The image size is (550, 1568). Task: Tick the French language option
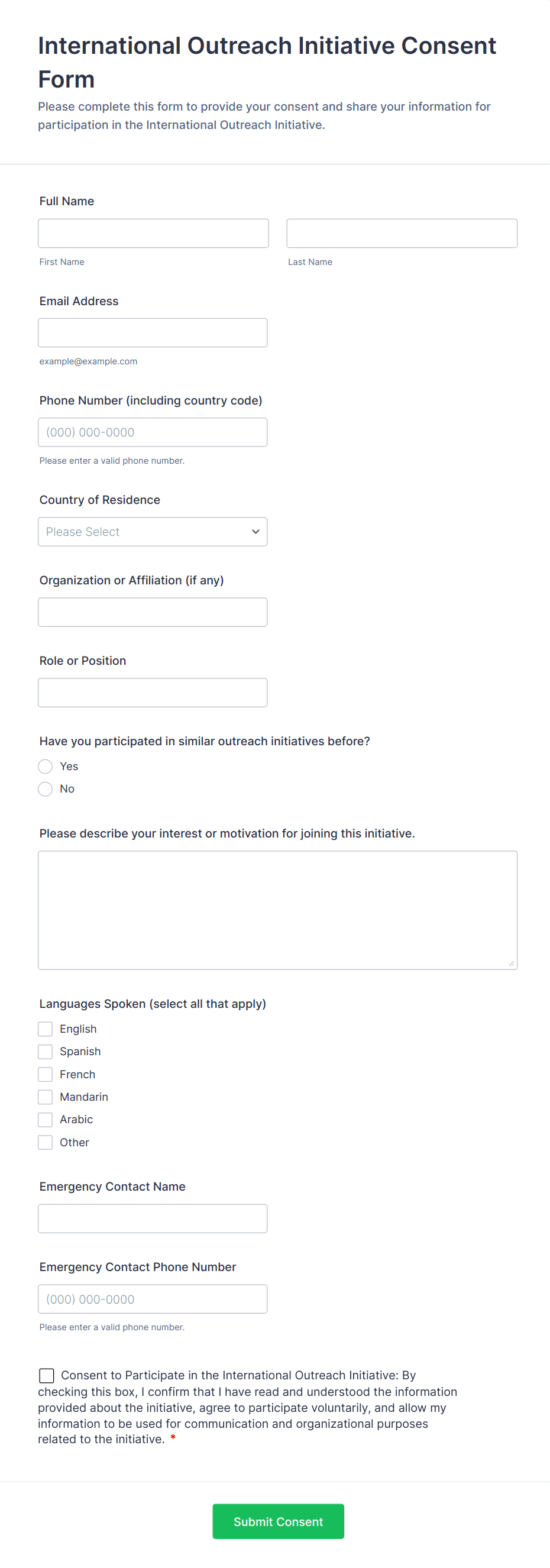point(46,1075)
